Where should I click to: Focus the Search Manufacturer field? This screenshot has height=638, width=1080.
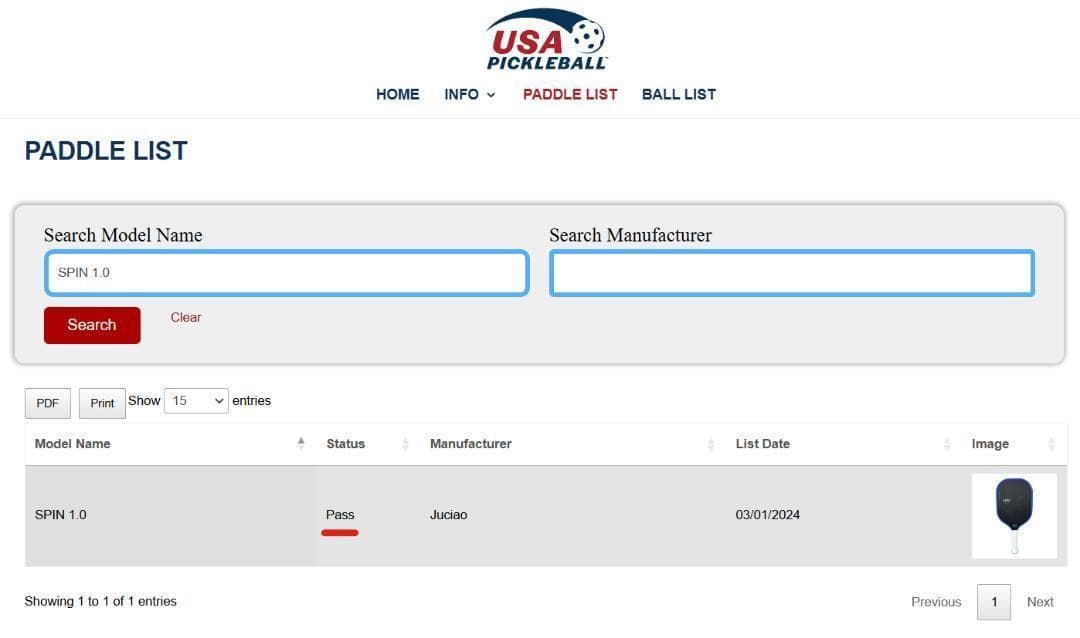pyautogui.click(x=792, y=273)
